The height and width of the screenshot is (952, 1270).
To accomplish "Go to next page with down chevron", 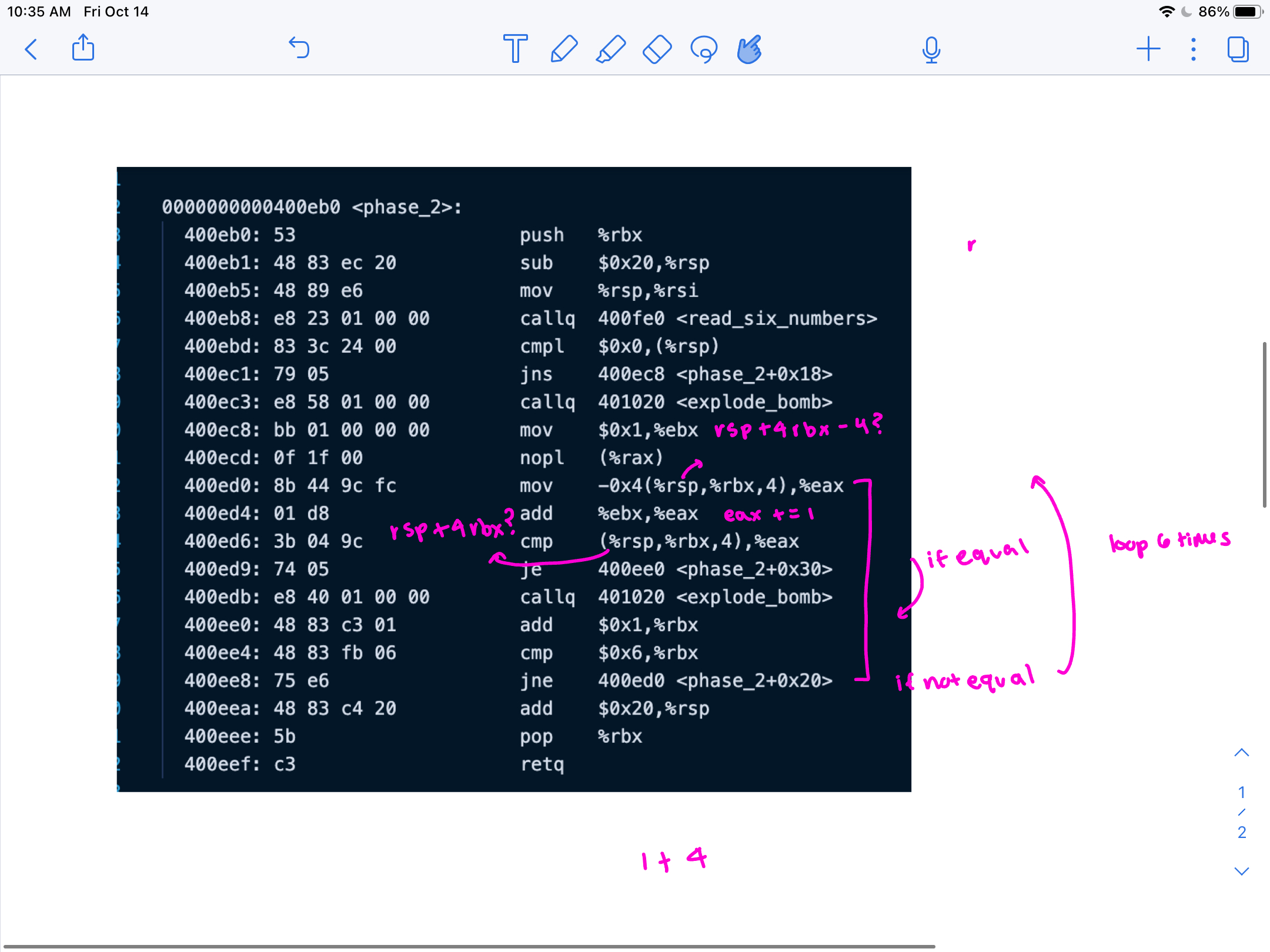I will [1241, 871].
